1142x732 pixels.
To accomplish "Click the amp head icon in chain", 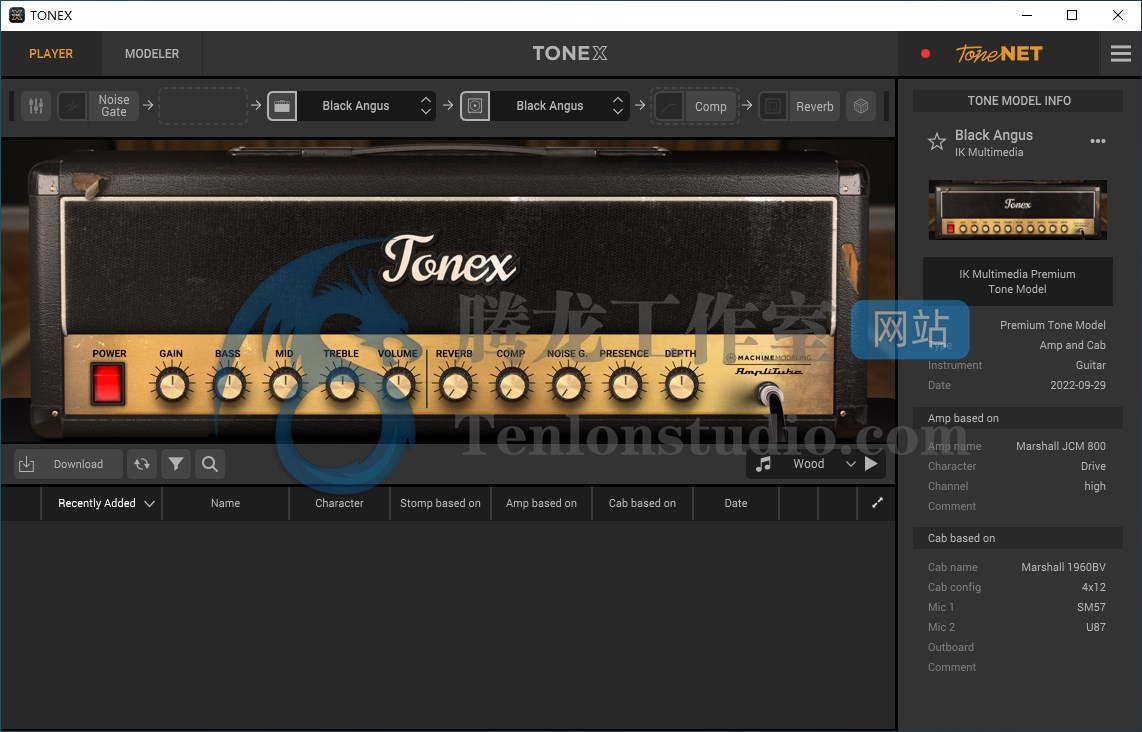I will tap(282, 106).
